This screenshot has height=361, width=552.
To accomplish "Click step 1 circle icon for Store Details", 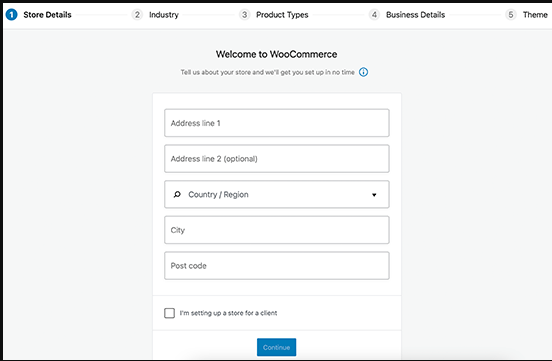I will 12,15.
